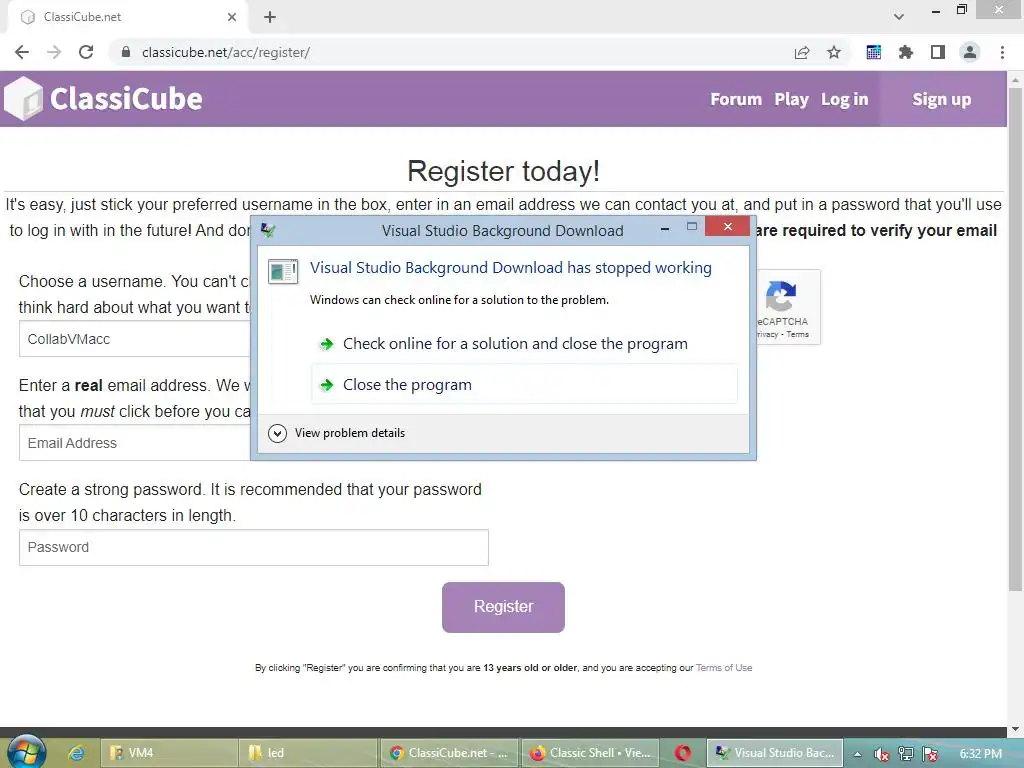Show hidden system tray icons arrow
This screenshot has height=768, width=1024.
pyautogui.click(x=857, y=754)
